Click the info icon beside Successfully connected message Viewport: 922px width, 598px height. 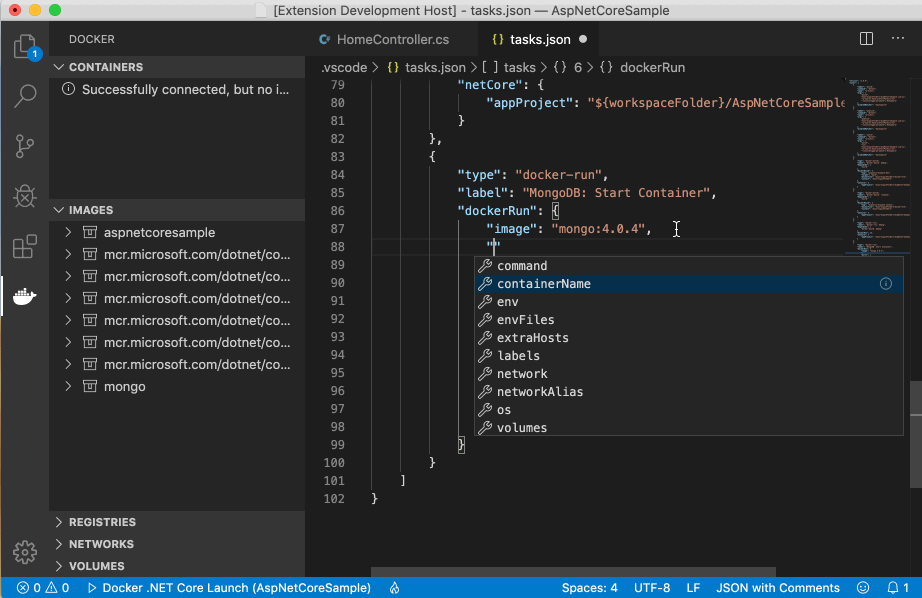point(68,89)
